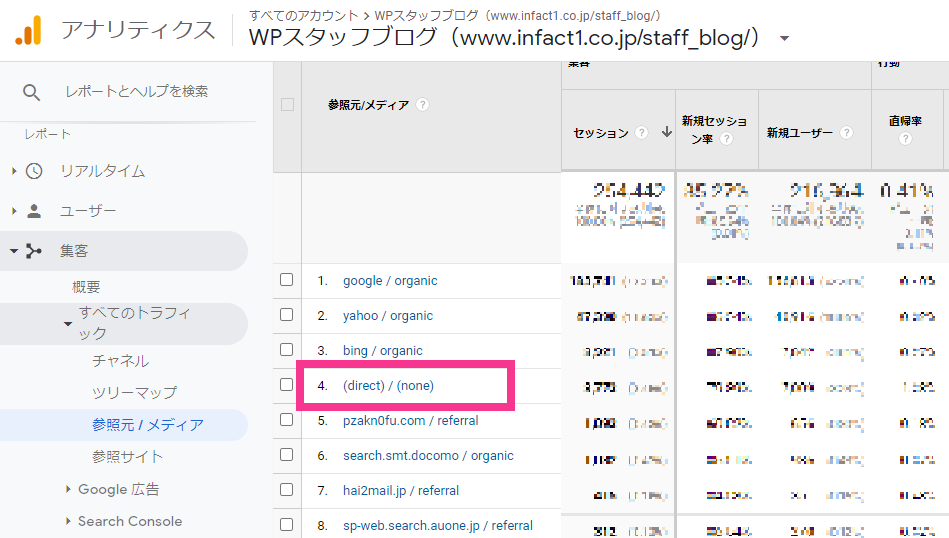Screen dimensions: 949x538
Task: Click the Acquisition (集客) branch icon
Action: [x=34, y=251]
